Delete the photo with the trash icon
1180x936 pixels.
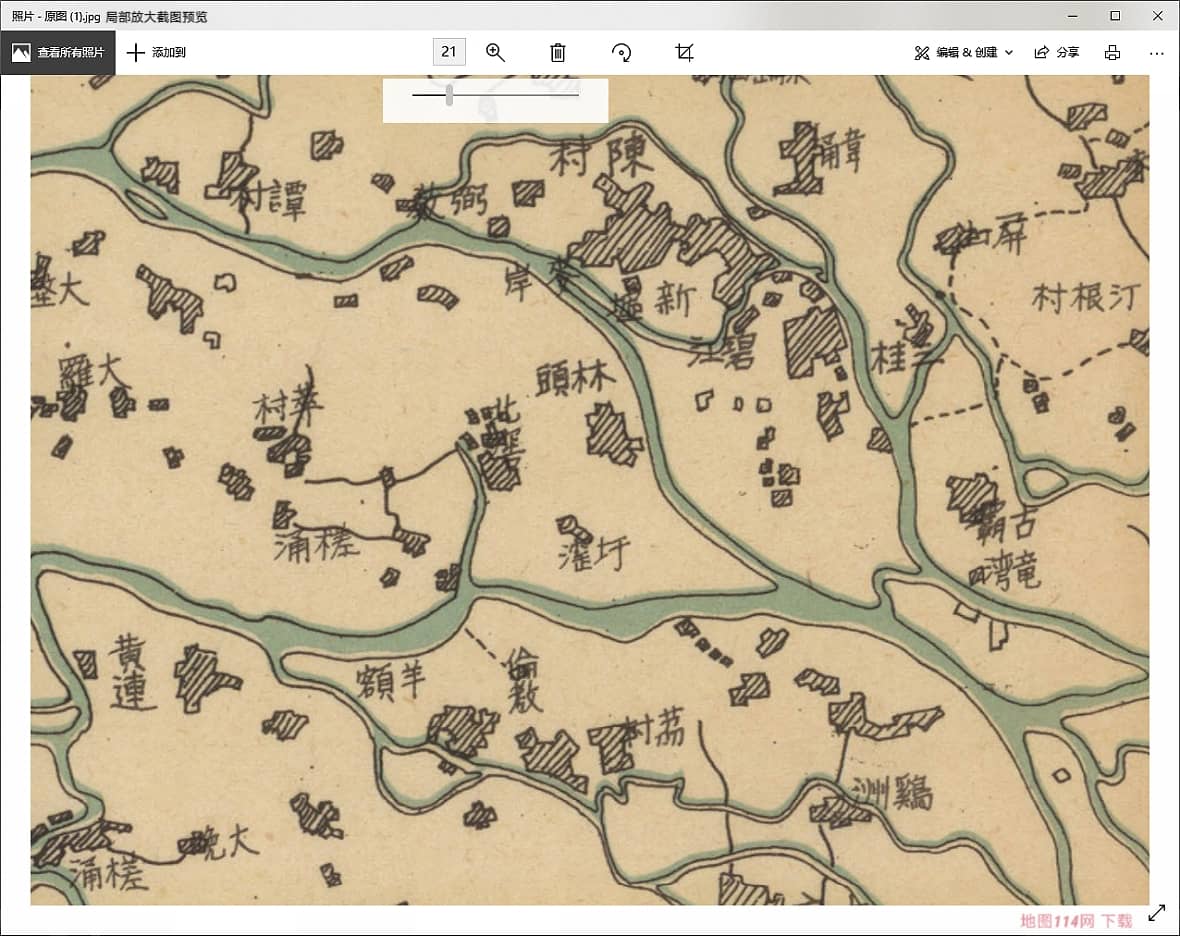pyautogui.click(x=558, y=53)
